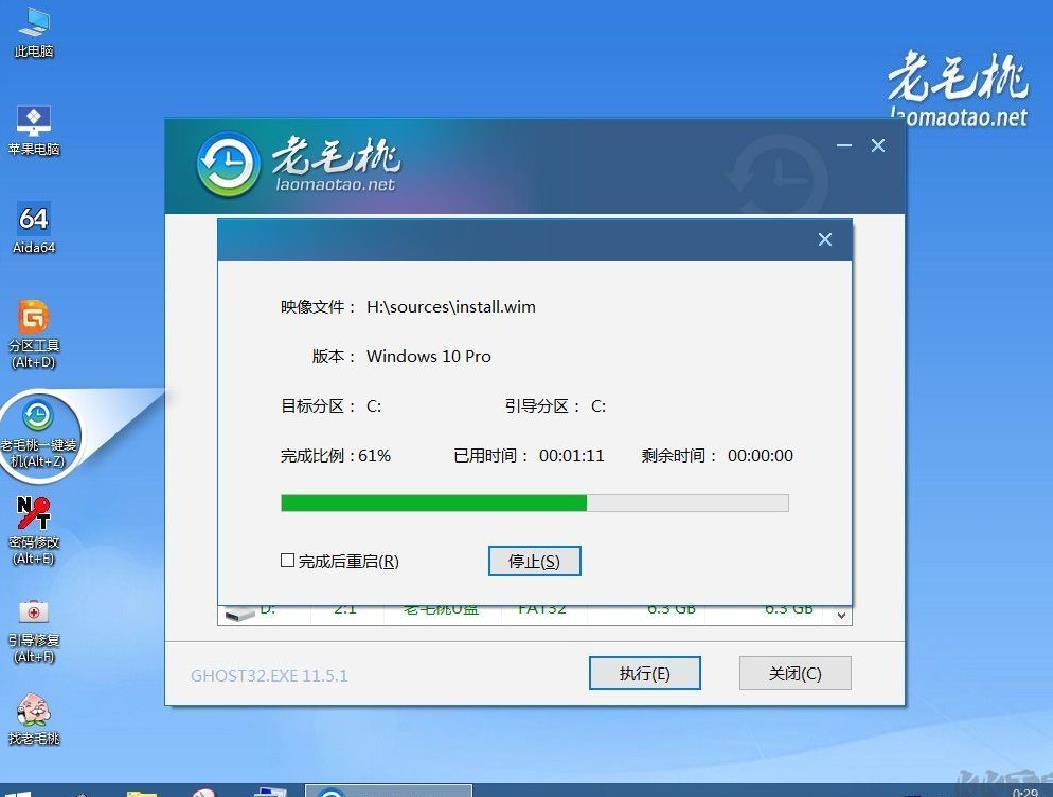Click the remaining time 00:00:00
This screenshot has width=1053, height=797.
(x=760, y=456)
